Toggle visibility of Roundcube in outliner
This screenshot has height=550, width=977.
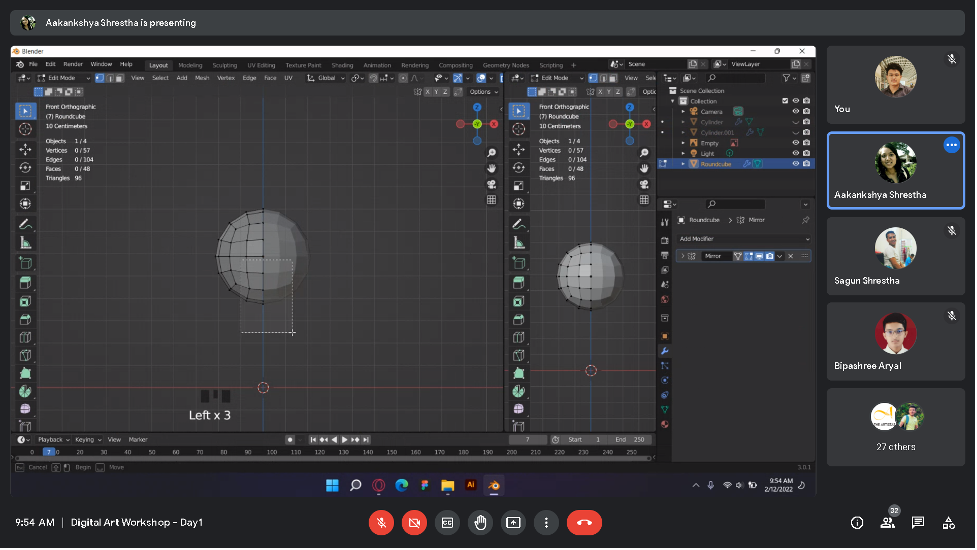pyautogui.click(x=796, y=163)
